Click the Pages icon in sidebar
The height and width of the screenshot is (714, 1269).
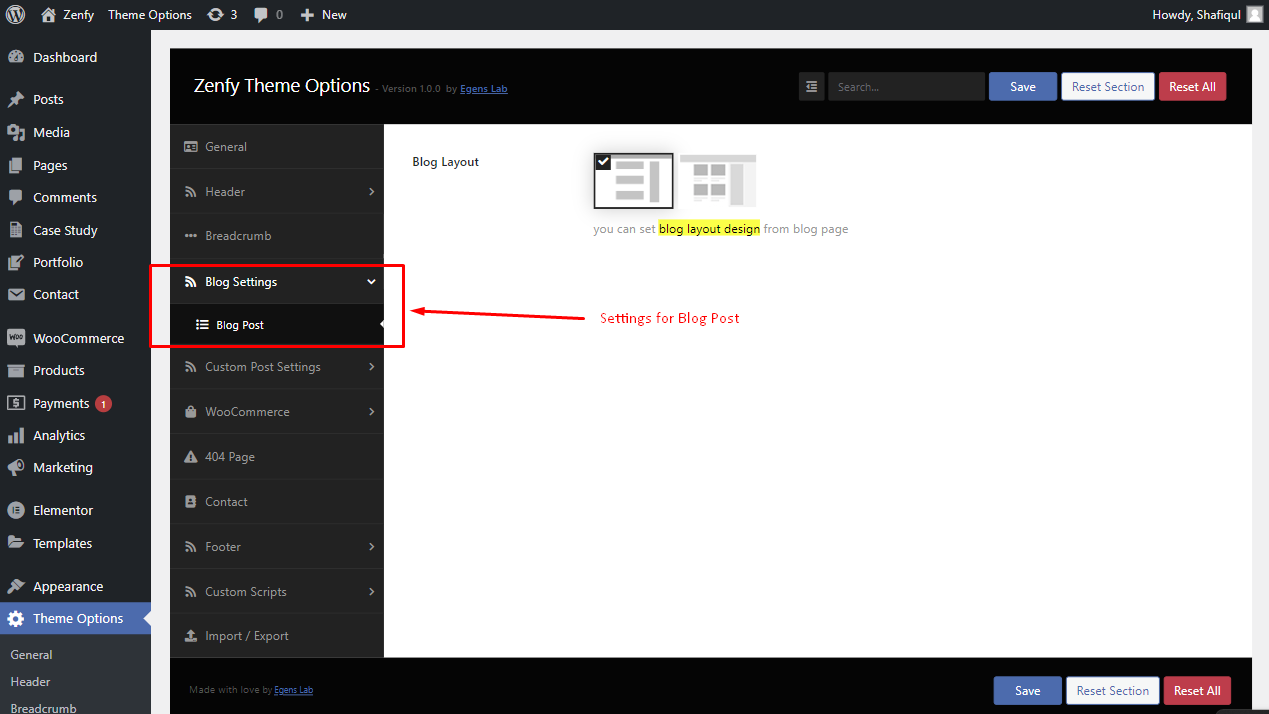click(16, 165)
